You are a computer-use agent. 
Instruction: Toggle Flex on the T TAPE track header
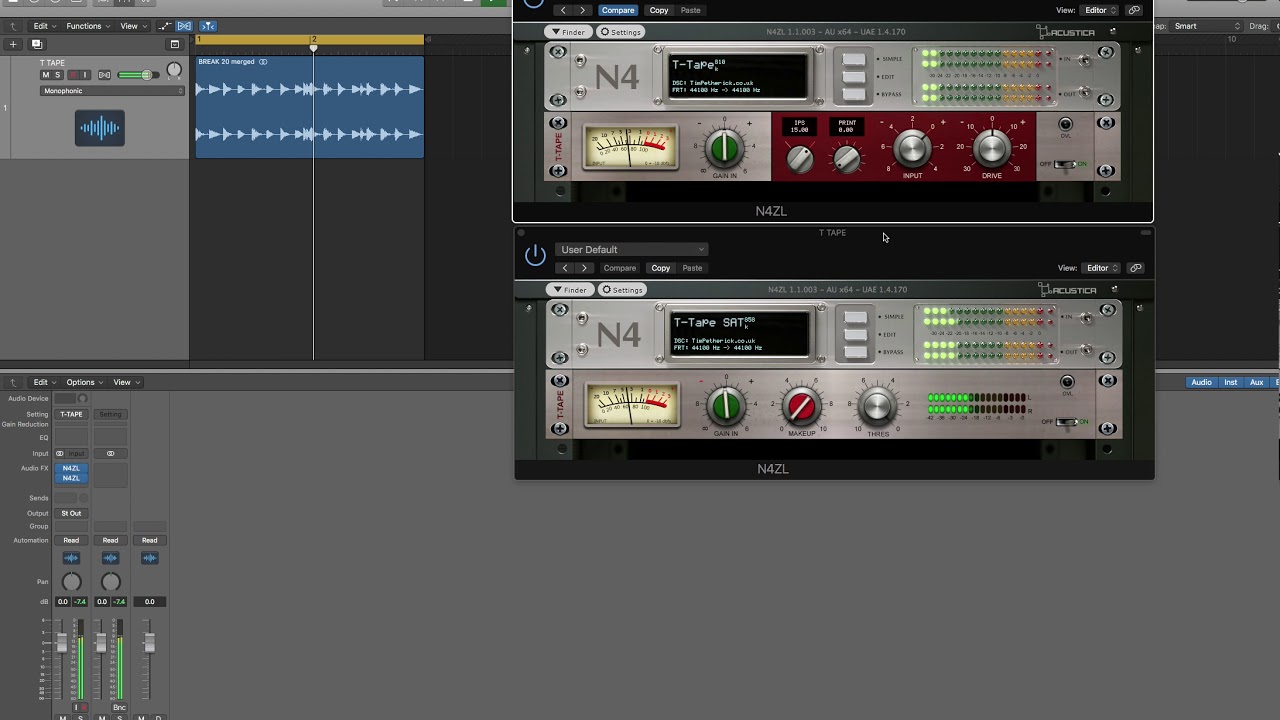[x=104, y=75]
